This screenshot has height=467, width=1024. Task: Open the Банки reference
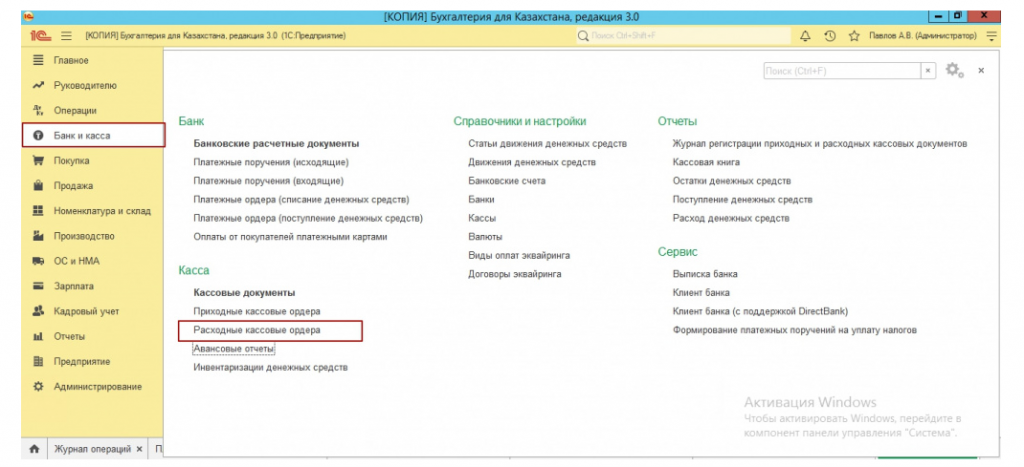click(x=481, y=199)
